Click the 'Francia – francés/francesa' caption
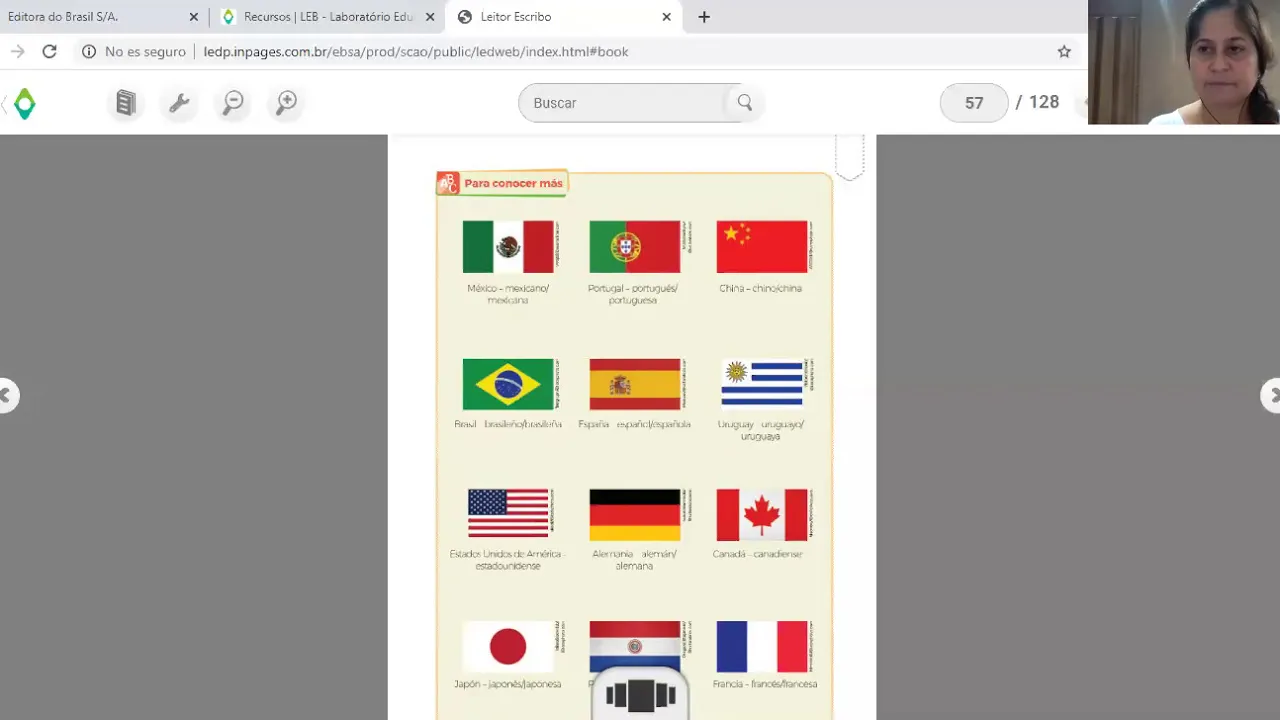The height and width of the screenshot is (720, 1280). [765, 684]
